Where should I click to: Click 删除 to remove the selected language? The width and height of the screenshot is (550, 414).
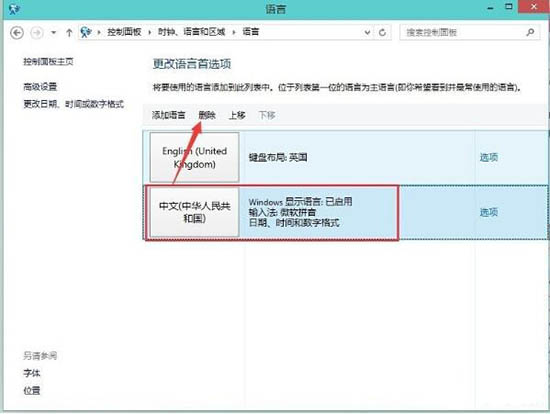tap(207, 115)
